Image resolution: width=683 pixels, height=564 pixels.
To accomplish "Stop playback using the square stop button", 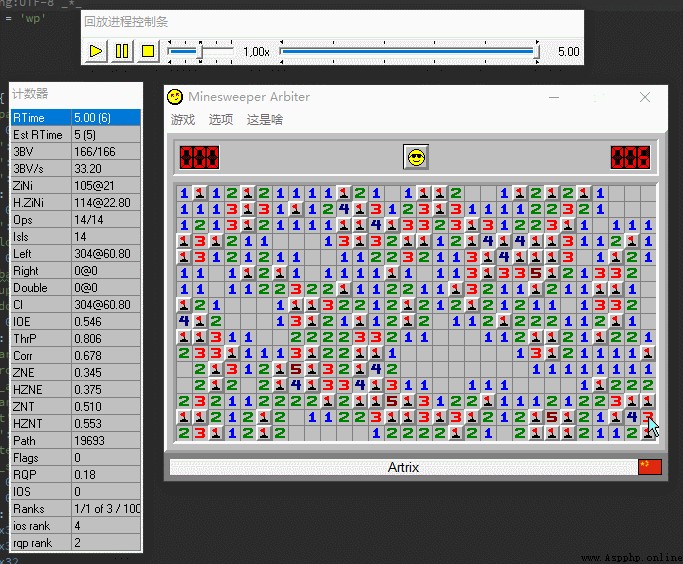I will (x=148, y=51).
